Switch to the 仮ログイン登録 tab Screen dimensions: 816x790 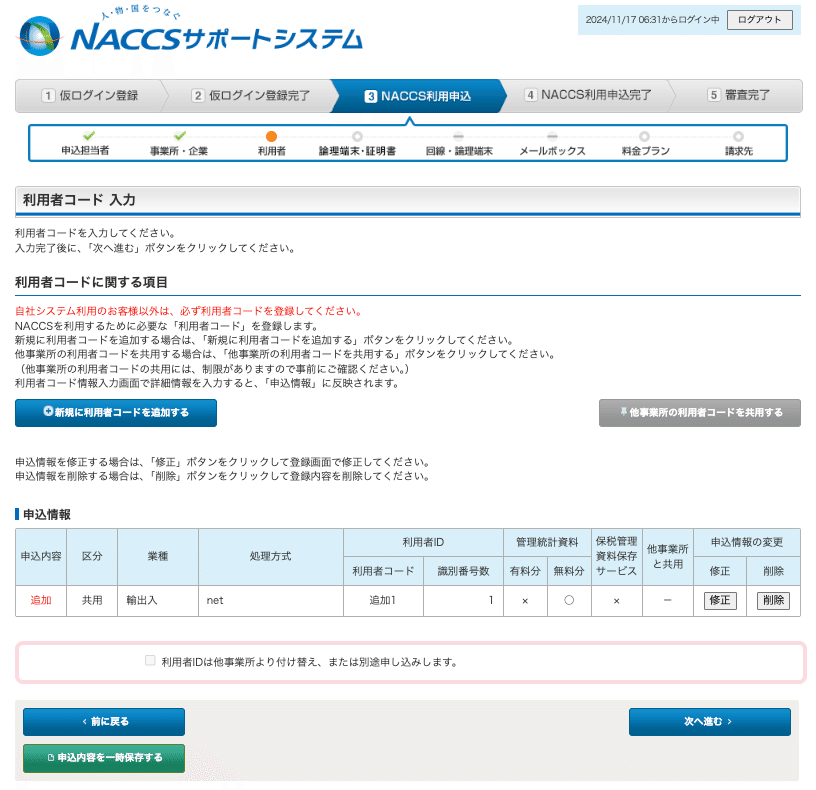[95, 96]
